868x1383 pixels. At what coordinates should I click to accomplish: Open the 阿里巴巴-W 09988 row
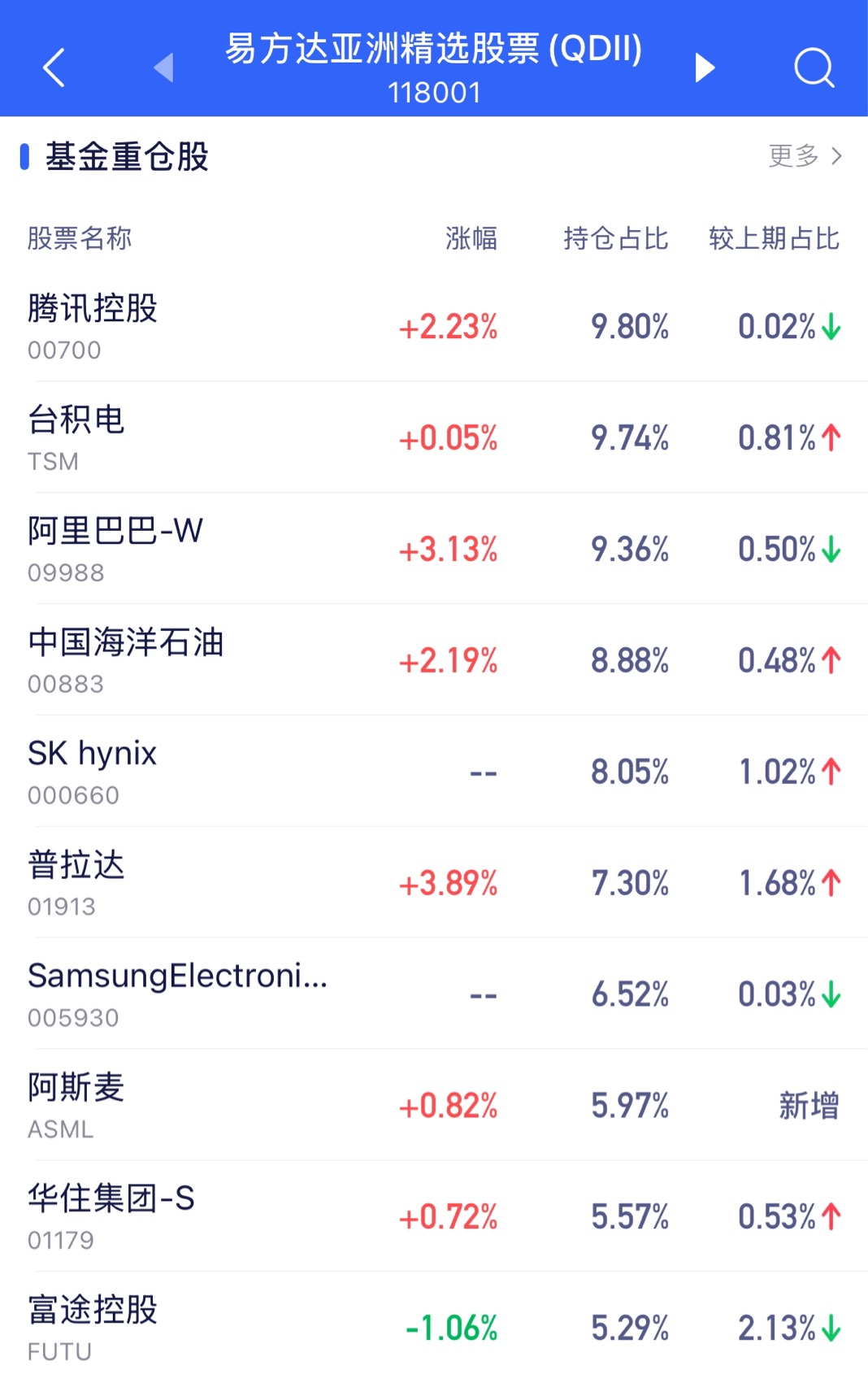tap(434, 549)
